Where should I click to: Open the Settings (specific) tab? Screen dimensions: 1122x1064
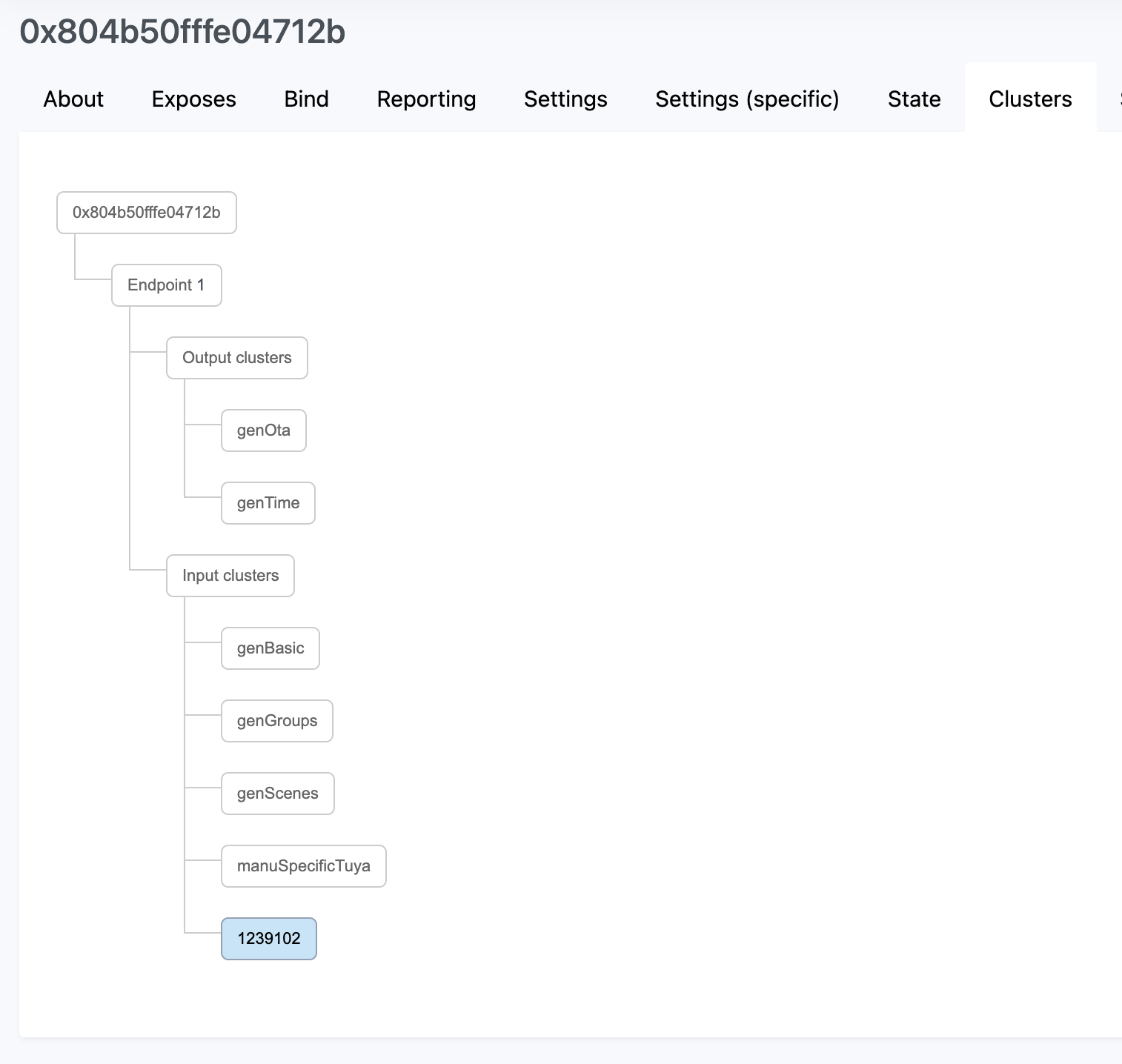pos(747,99)
